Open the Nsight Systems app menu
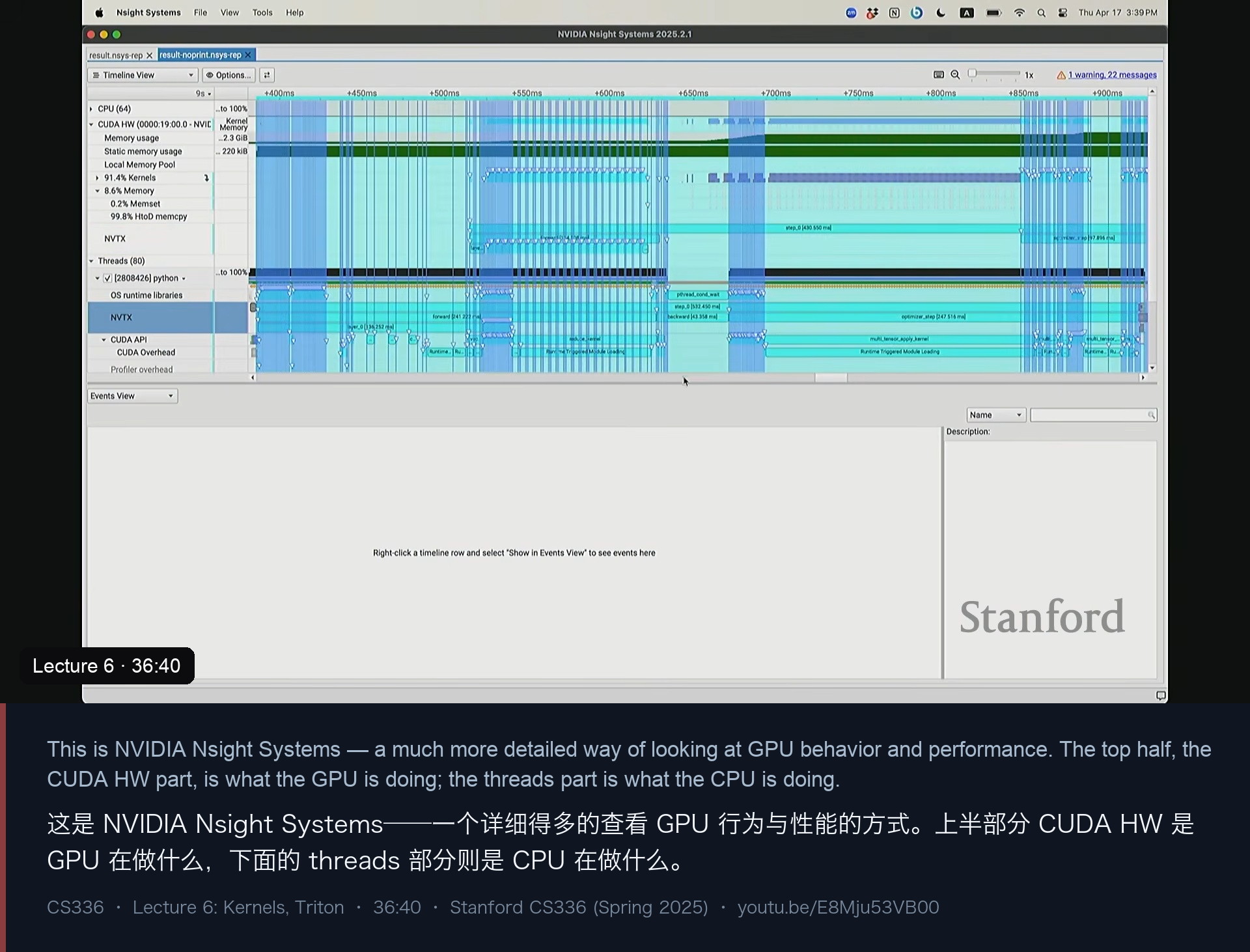Screen dimensions: 1250x952 pos(148,12)
